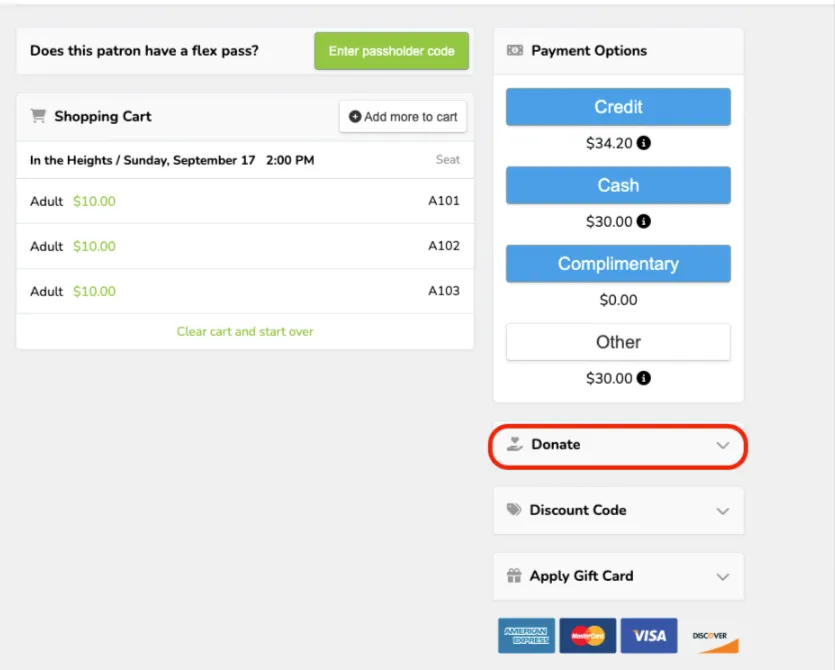
Task: Expand the Apply Gift Card chevron
Action: 723,577
